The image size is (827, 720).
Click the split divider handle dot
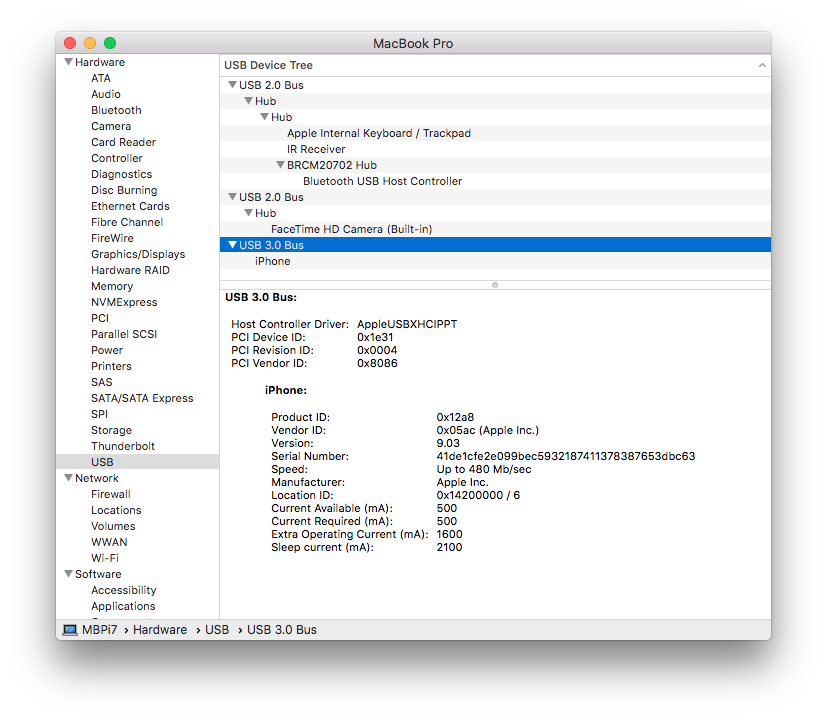[495, 285]
